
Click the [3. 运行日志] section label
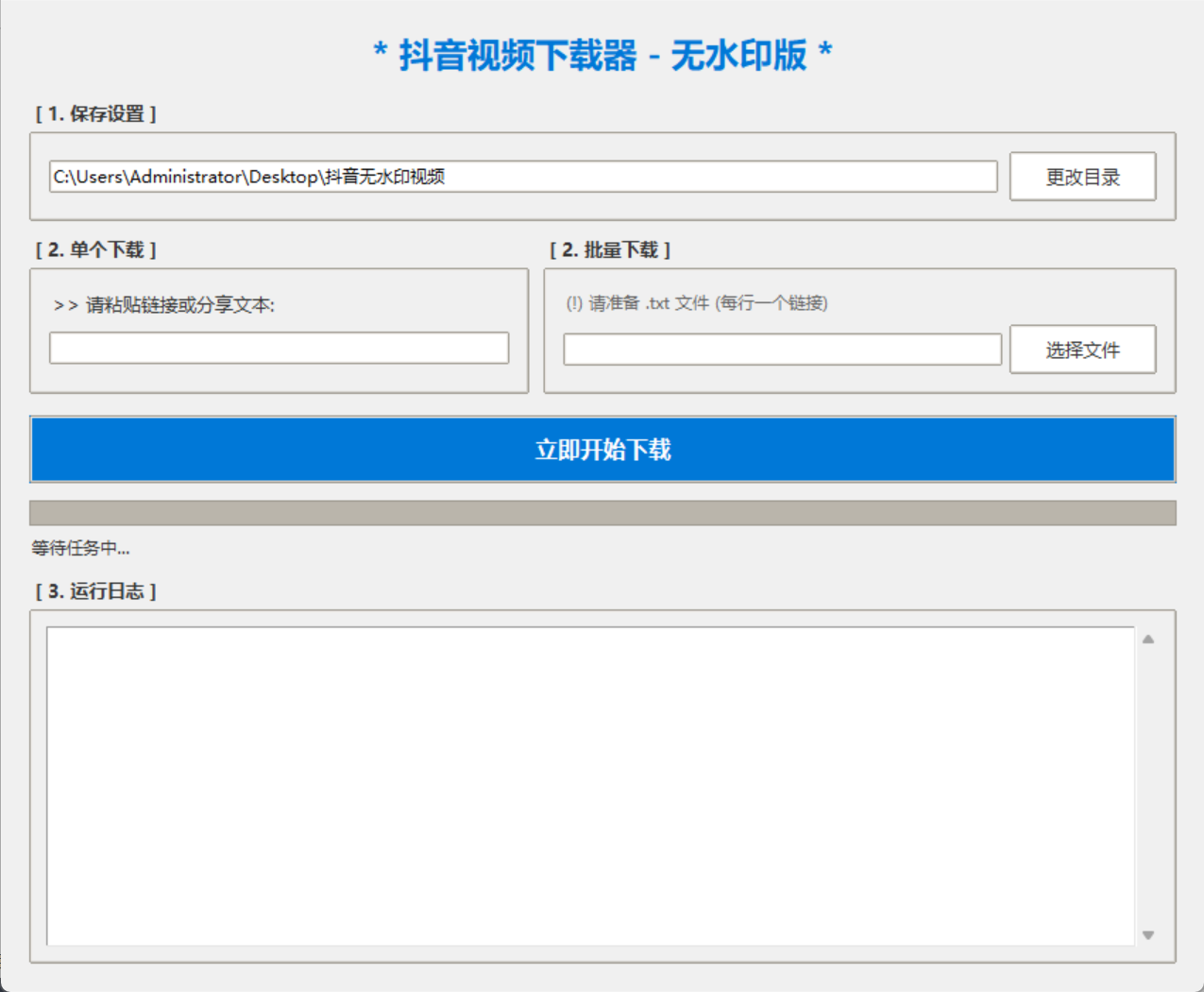[x=93, y=591]
